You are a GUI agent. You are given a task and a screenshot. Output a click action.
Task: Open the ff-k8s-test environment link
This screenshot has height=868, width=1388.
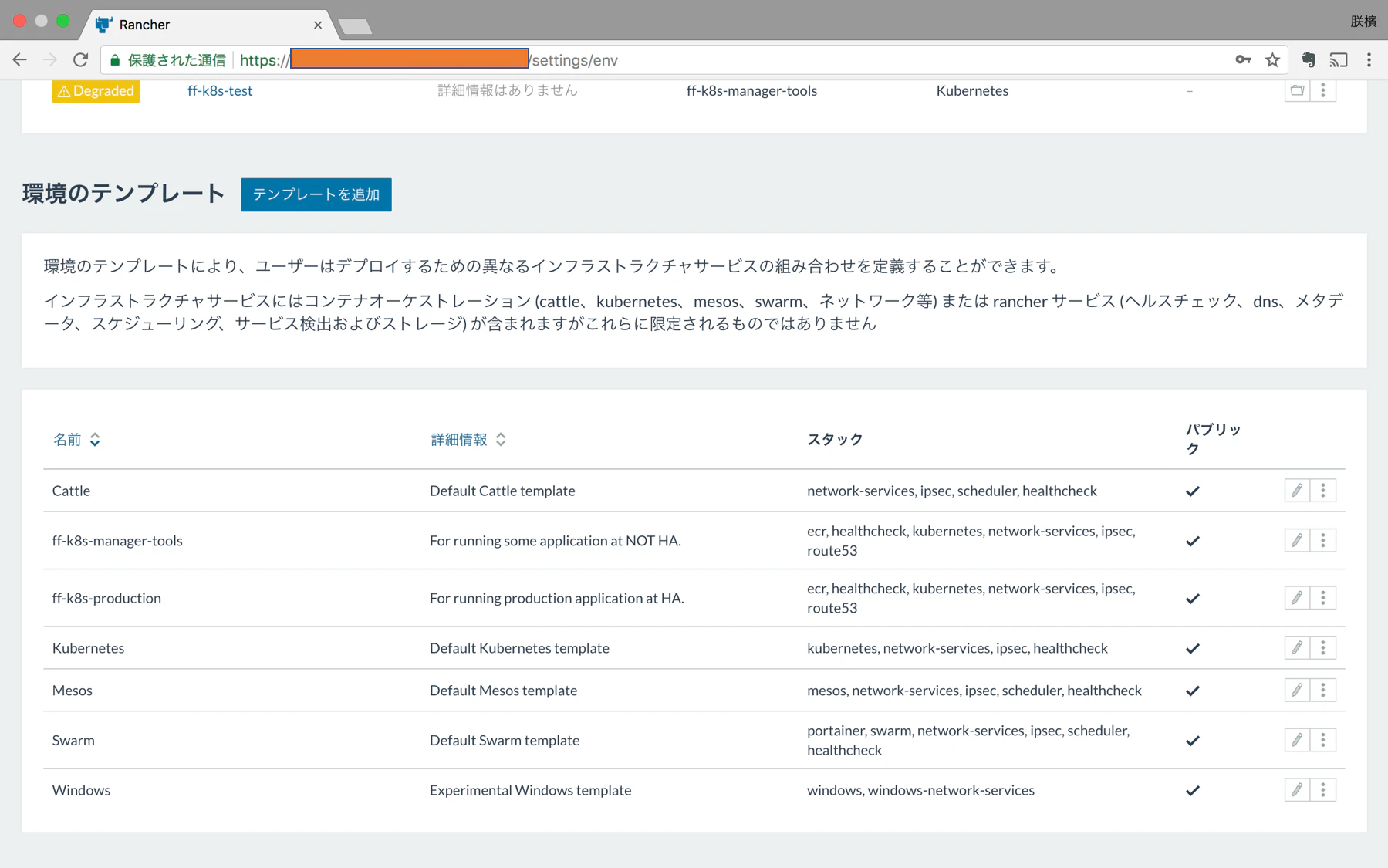[220, 90]
